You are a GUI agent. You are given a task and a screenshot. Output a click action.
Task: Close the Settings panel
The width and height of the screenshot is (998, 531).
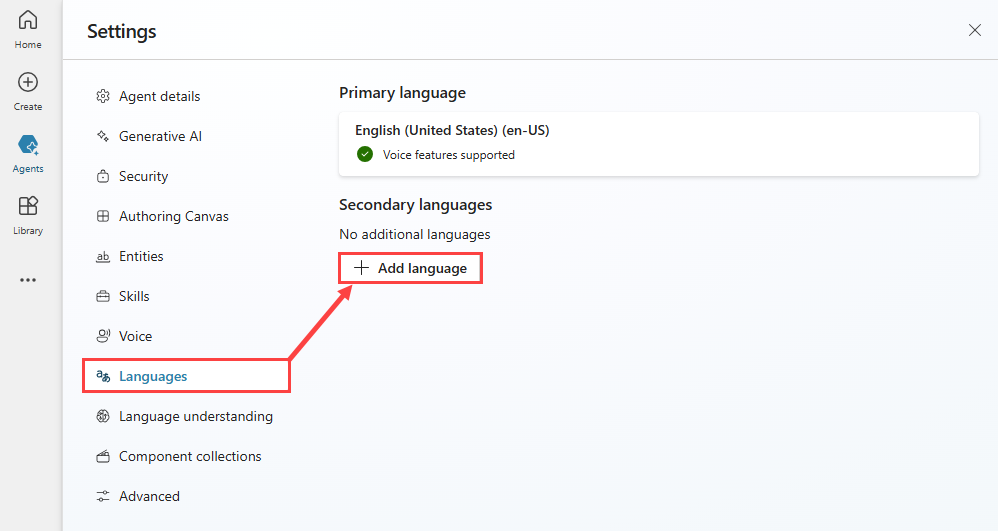(x=974, y=30)
